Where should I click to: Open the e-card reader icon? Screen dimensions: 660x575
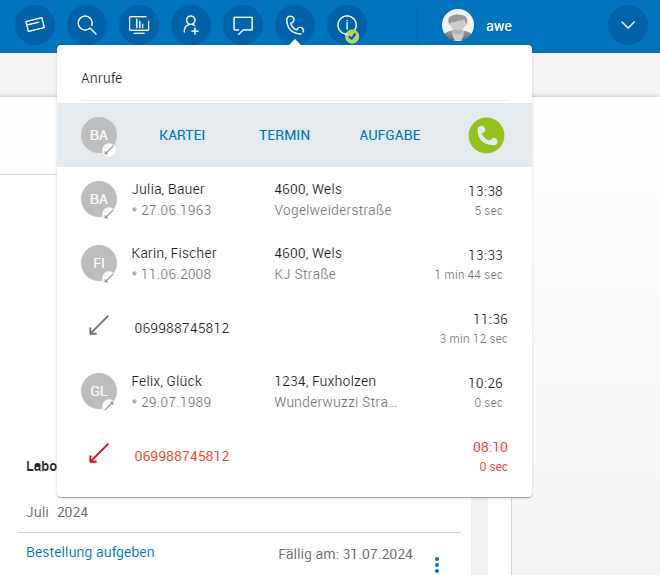pyautogui.click(x=35, y=25)
